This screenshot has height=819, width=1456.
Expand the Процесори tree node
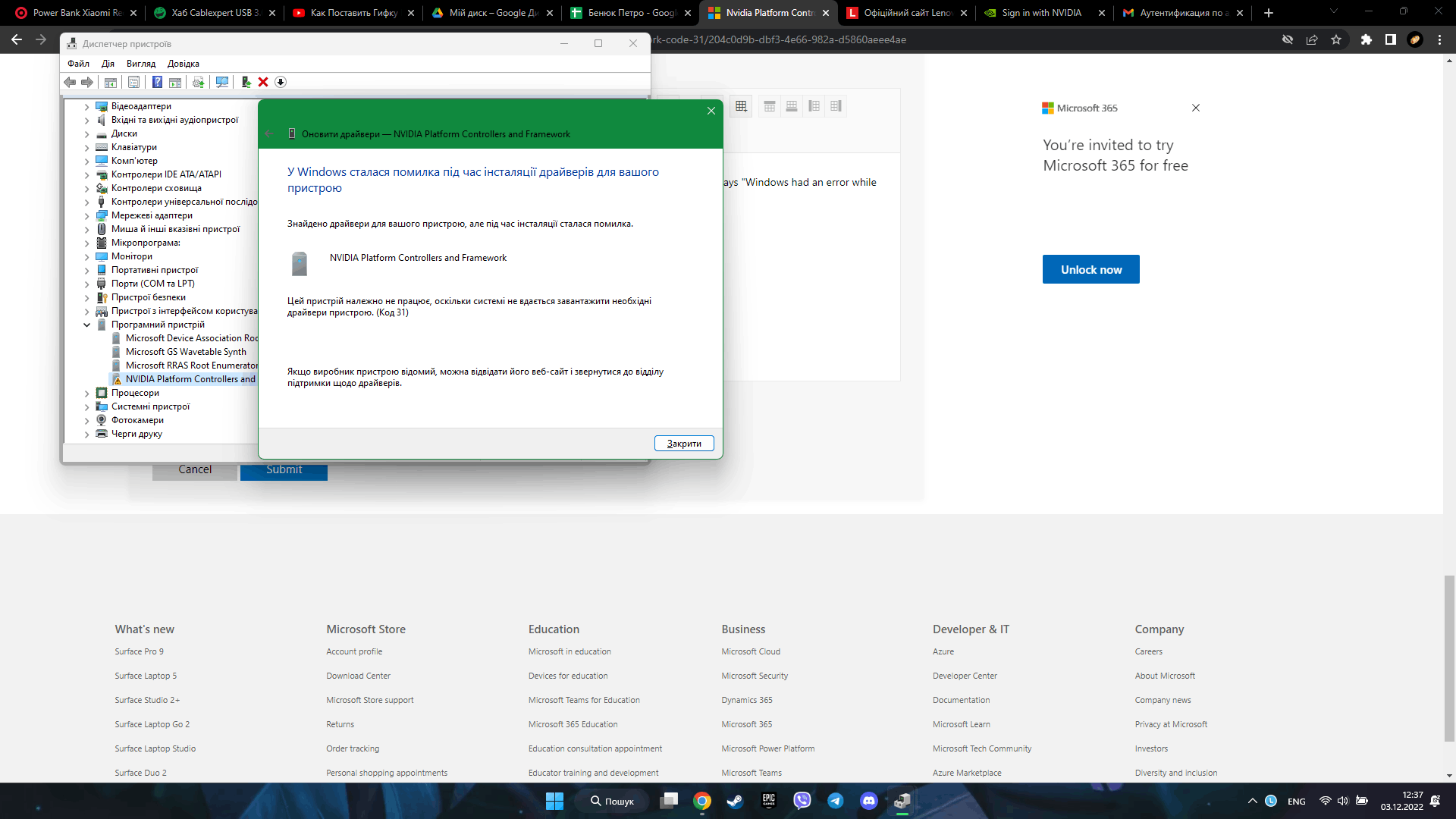(x=86, y=394)
